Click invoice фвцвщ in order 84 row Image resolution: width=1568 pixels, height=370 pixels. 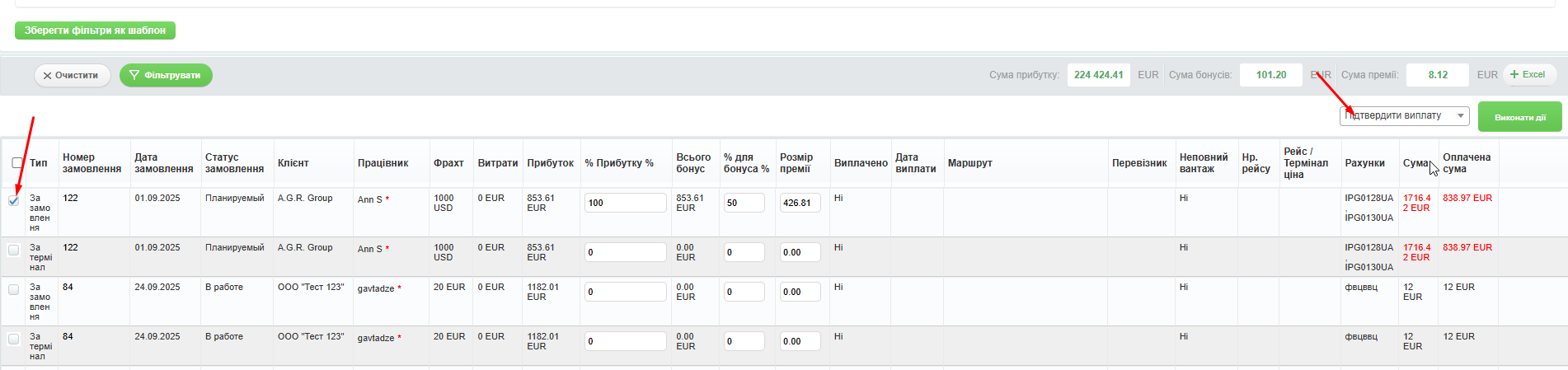(x=1360, y=288)
